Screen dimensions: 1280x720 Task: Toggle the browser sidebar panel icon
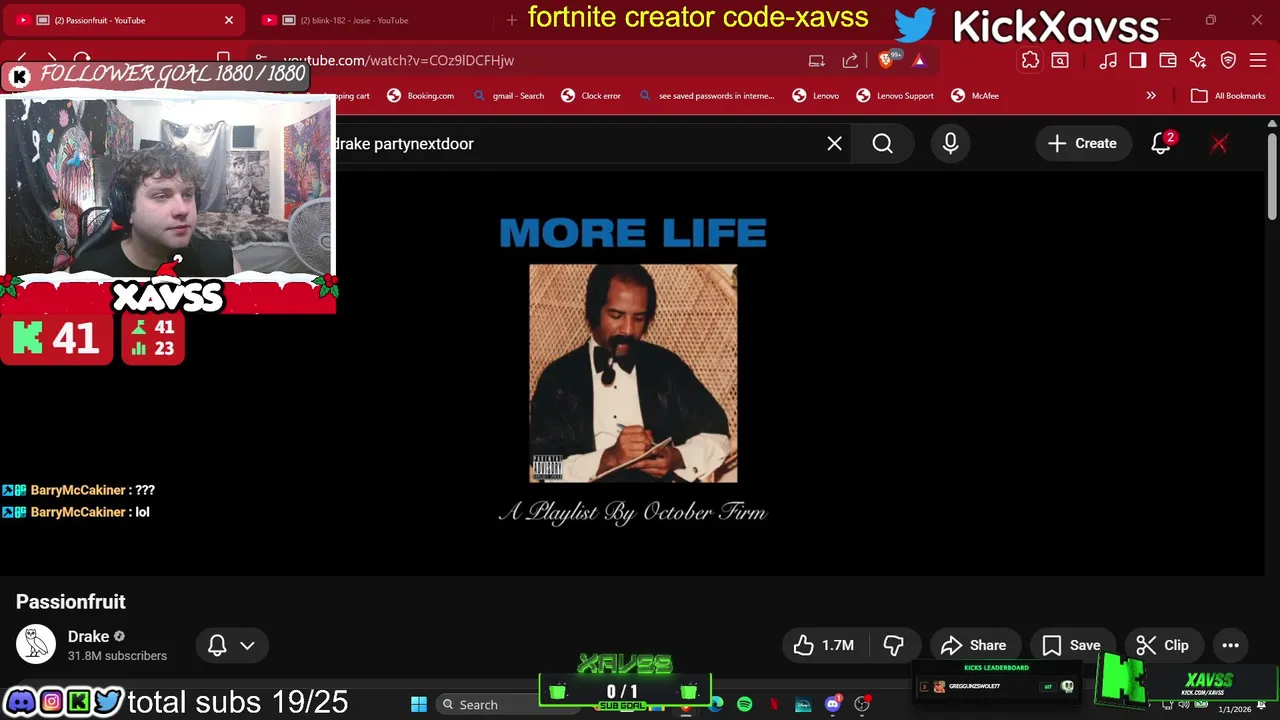pos(1138,60)
